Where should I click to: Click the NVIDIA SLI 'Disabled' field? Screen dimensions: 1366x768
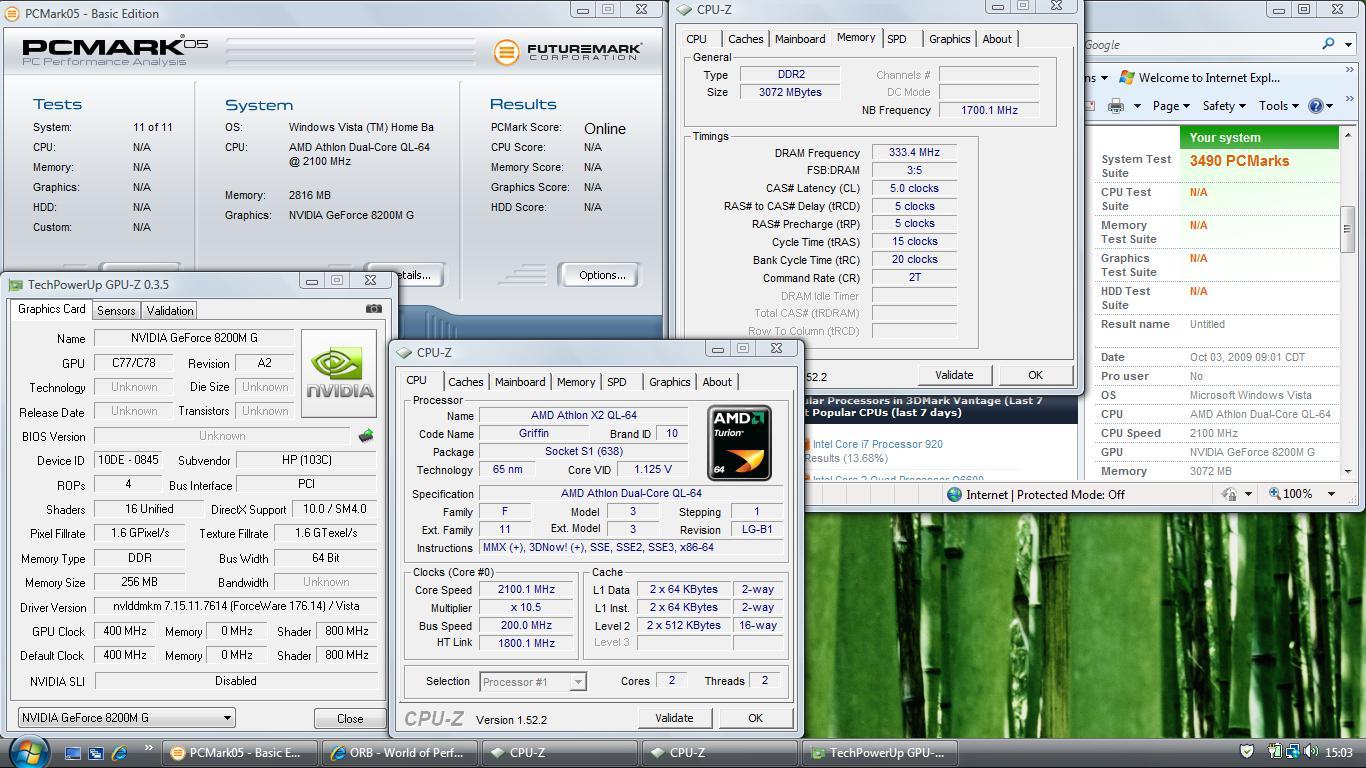click(x=235, y=681)
